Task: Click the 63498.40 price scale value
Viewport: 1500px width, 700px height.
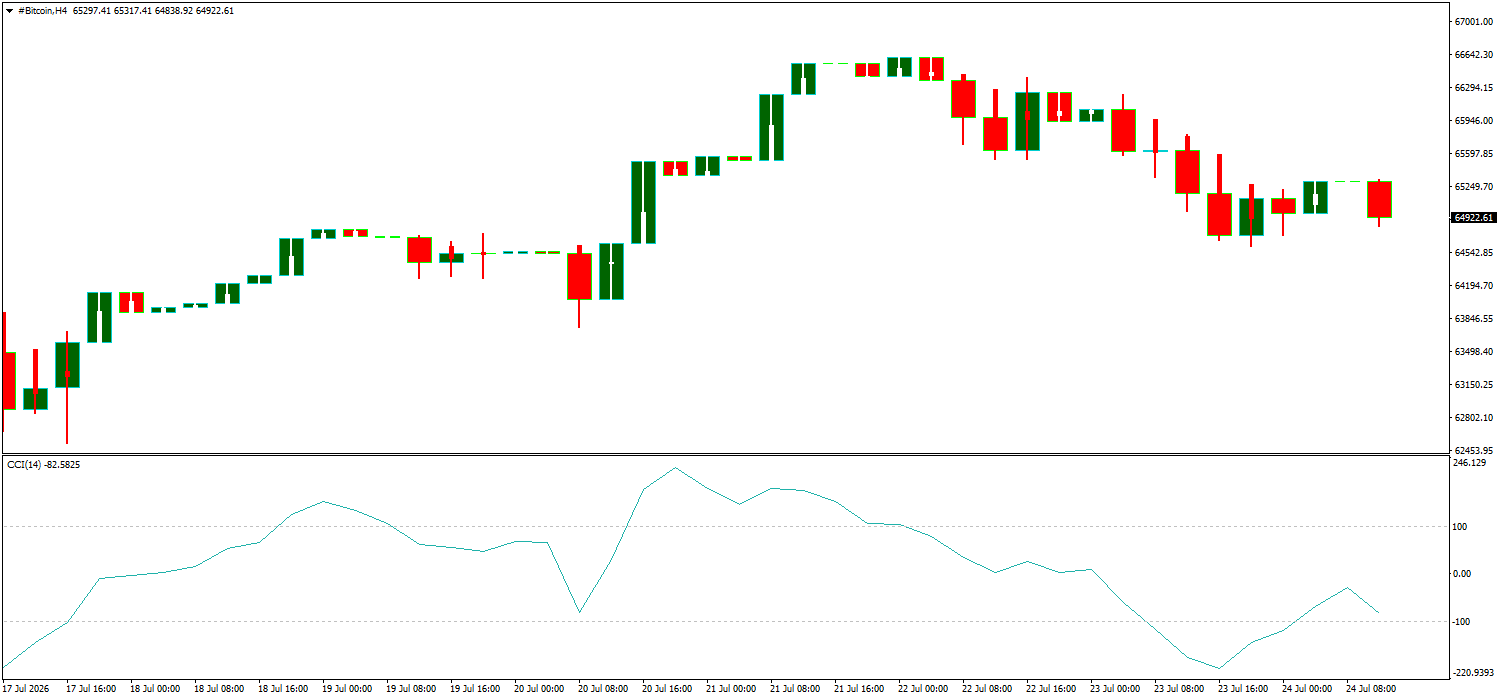Action: pos(1473,352)
